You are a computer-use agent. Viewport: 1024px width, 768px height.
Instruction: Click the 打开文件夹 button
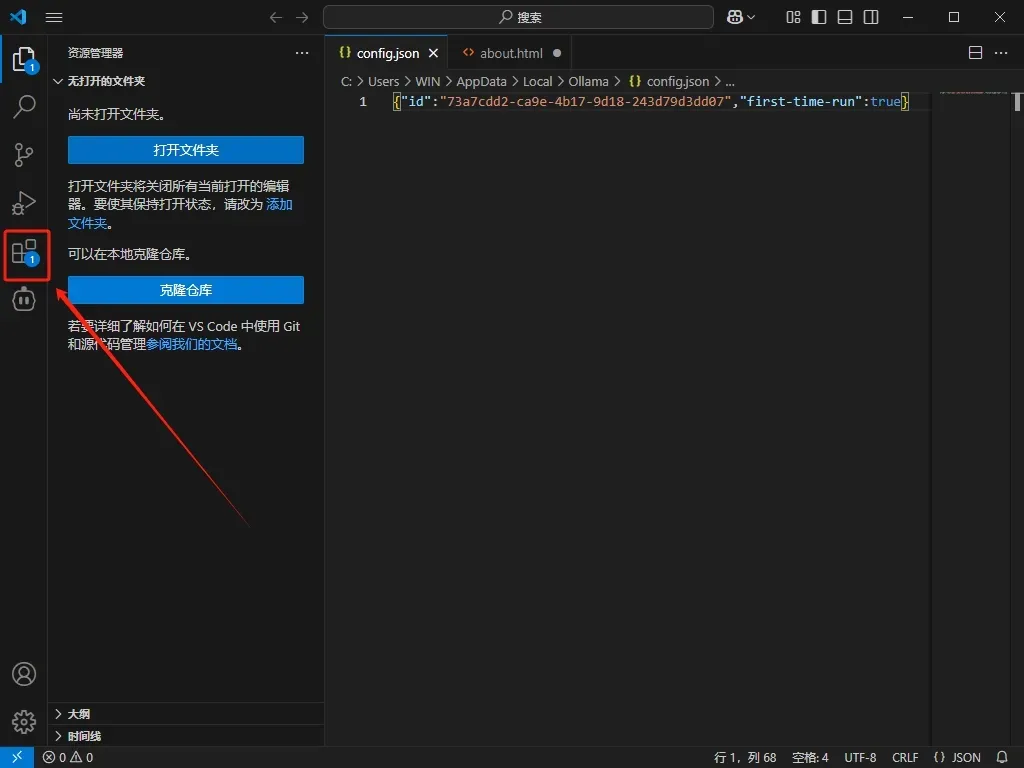pos(185,150)
